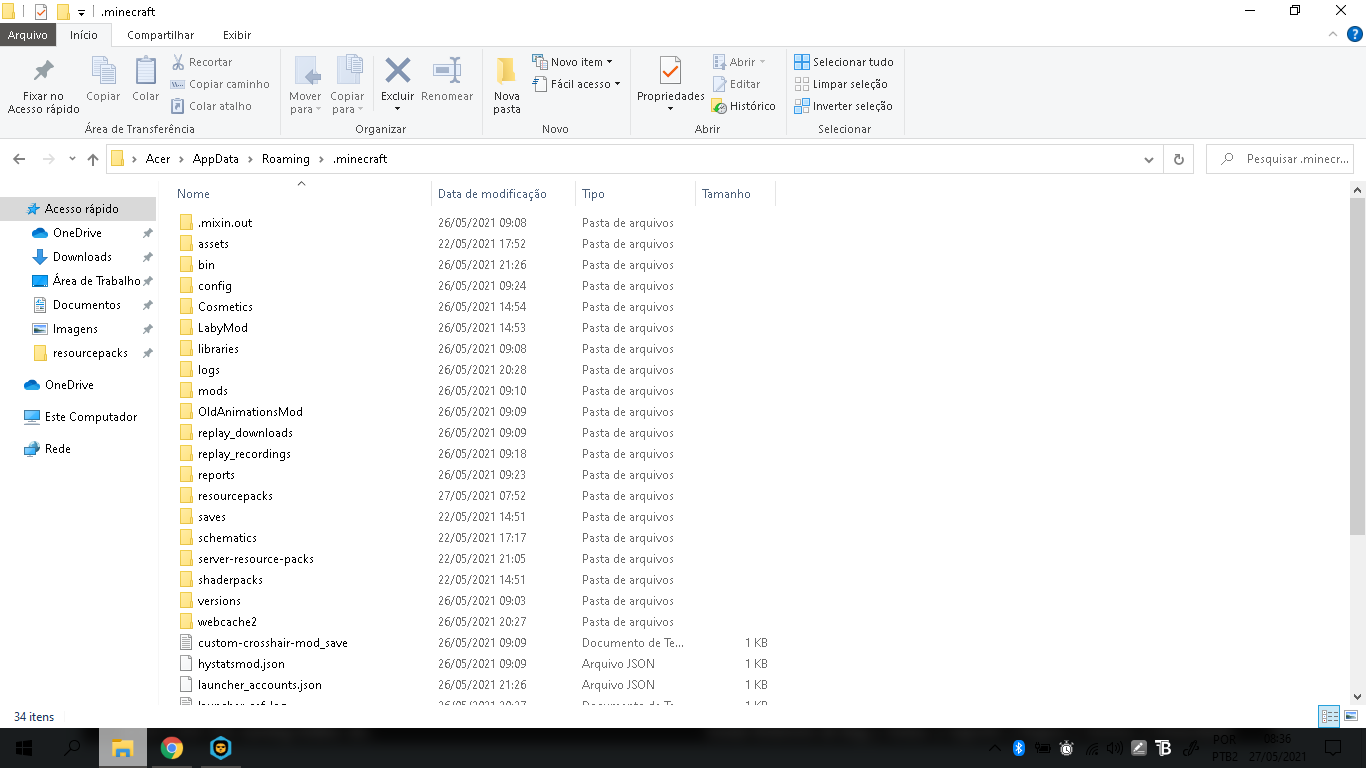Screen dimensions: 1366x768
Task: Go back with the left arrow
Action: (19, 159)
